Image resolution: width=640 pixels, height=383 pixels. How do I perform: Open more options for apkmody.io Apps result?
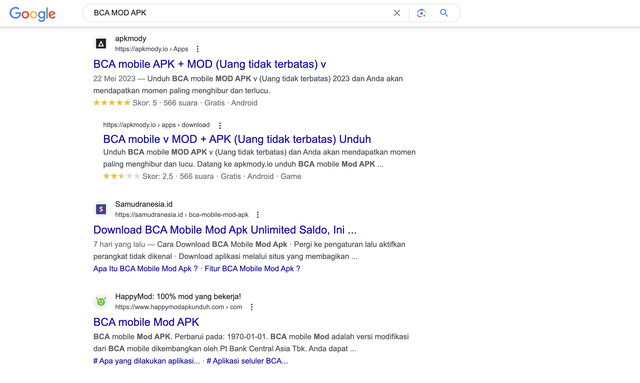pos(198,49)
